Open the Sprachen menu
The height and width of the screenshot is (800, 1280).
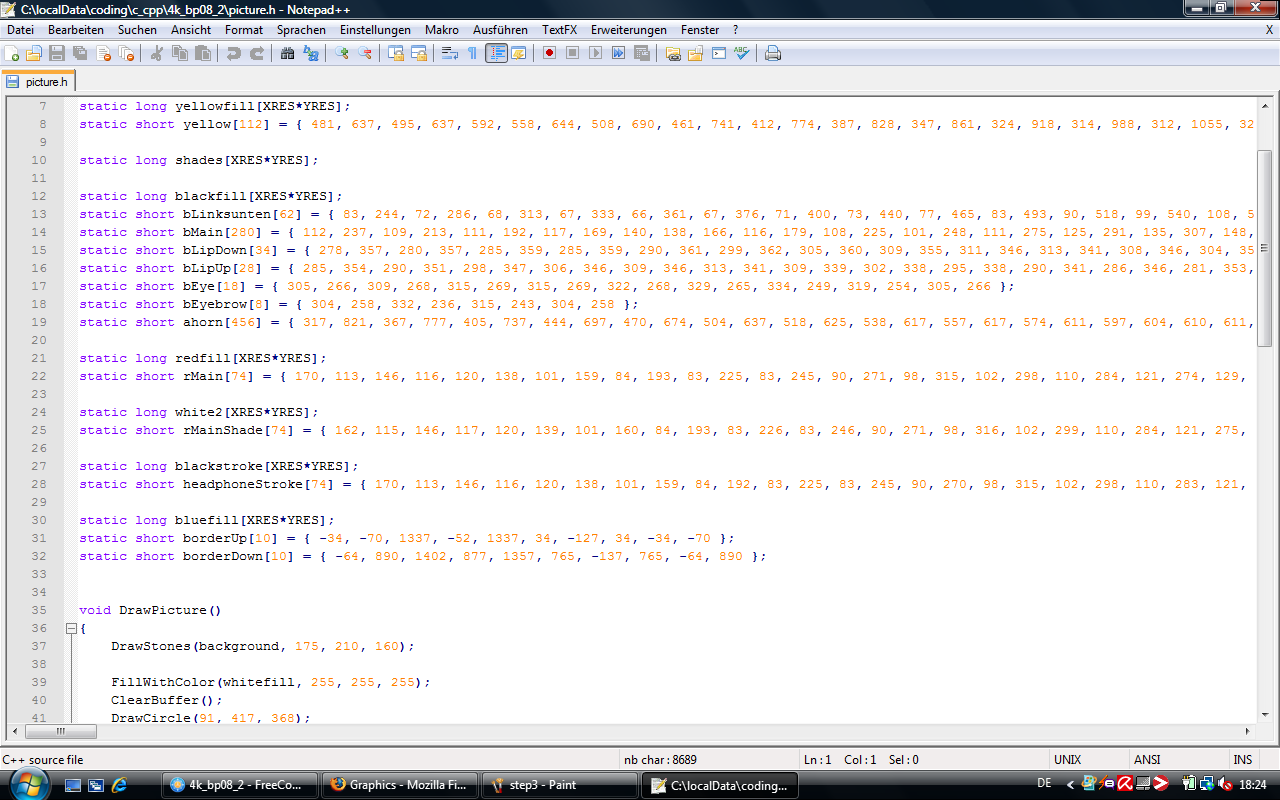point(301,30)
